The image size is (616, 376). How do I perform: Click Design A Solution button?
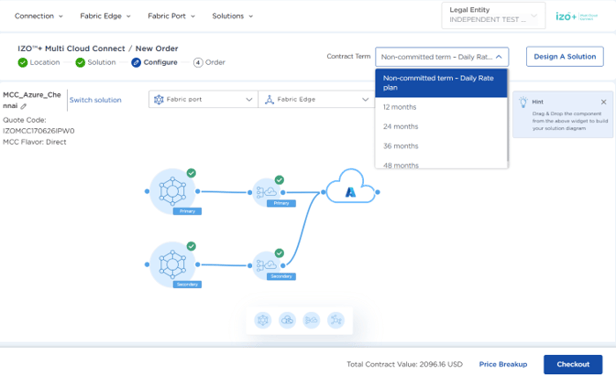coord(565,57)
